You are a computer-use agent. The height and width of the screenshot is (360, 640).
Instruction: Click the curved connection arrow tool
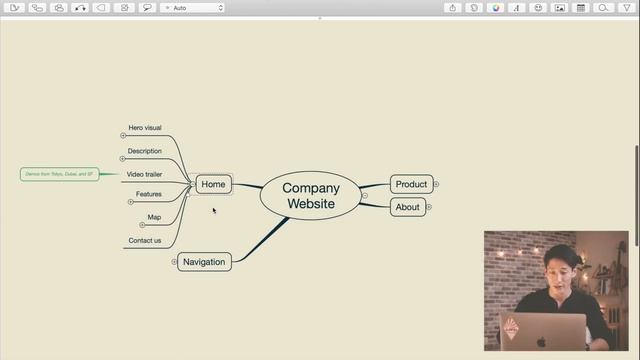click(80, 8)
